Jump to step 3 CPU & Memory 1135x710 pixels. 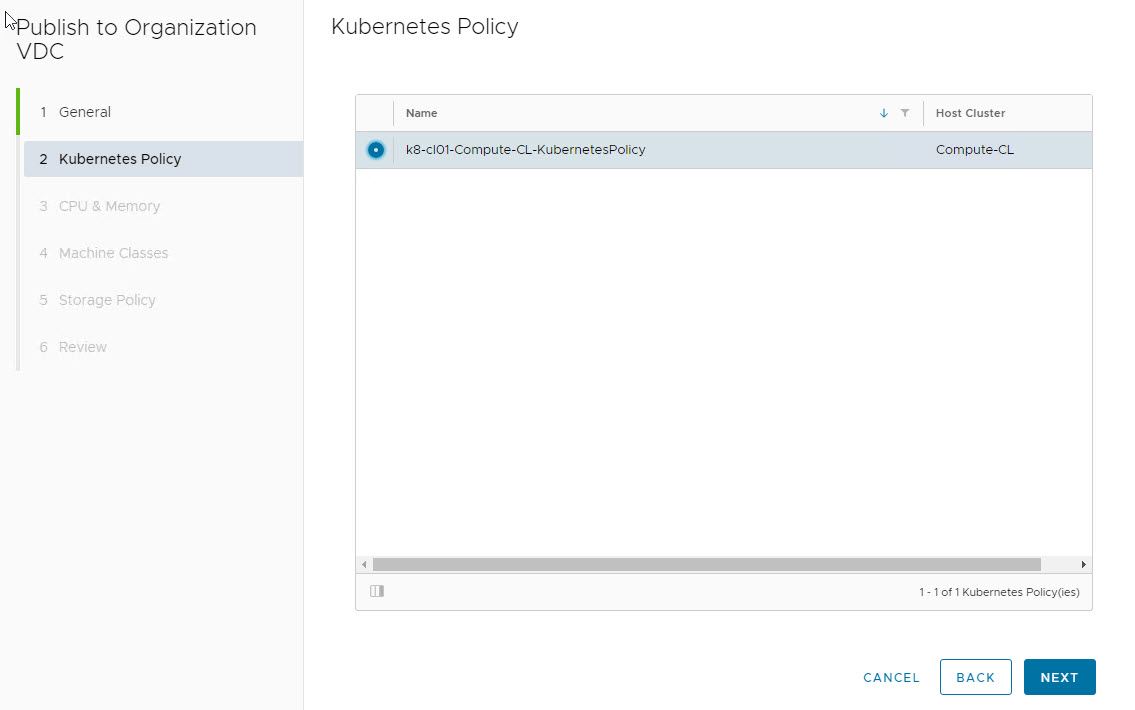109,206
